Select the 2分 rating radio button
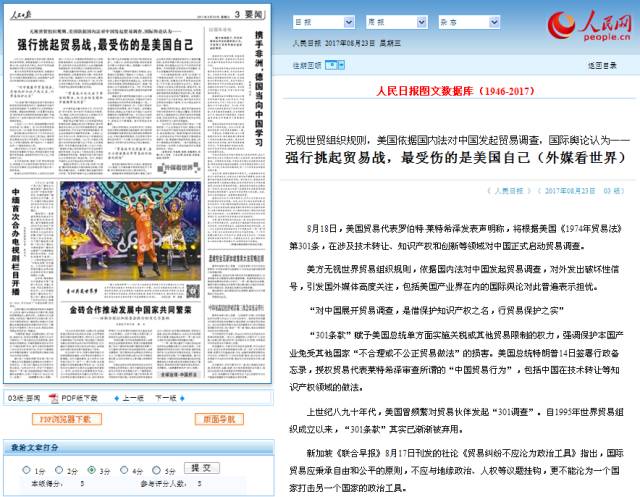The height and width of the screenshot is (497, 640). pyautogui.click(x=59, y=470)
